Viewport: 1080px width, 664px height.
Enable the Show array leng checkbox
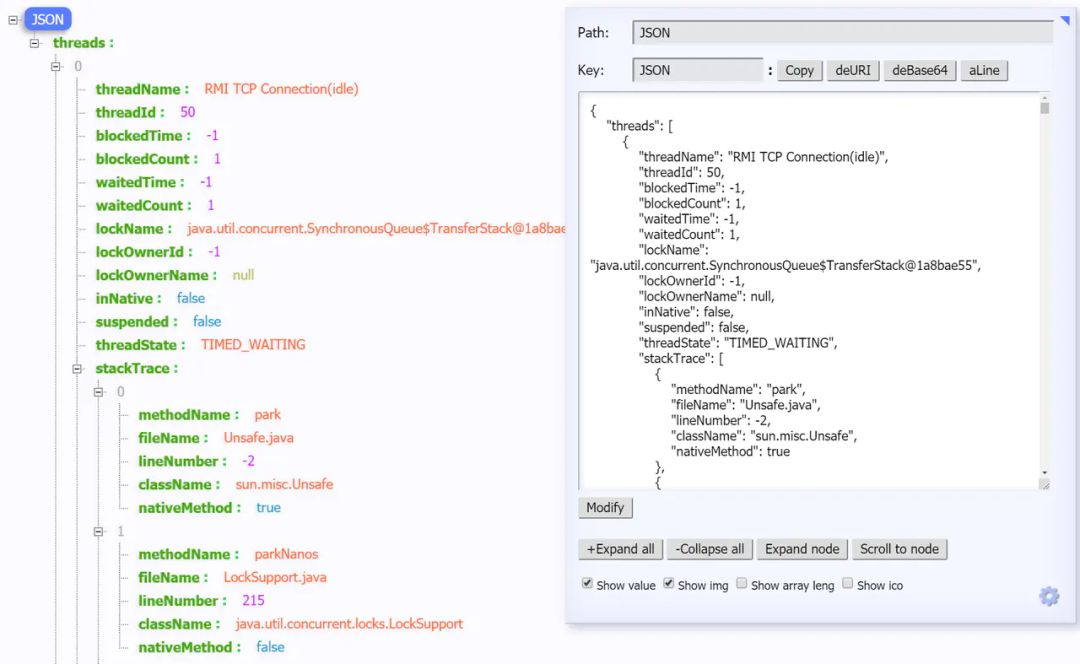point(741,584)
